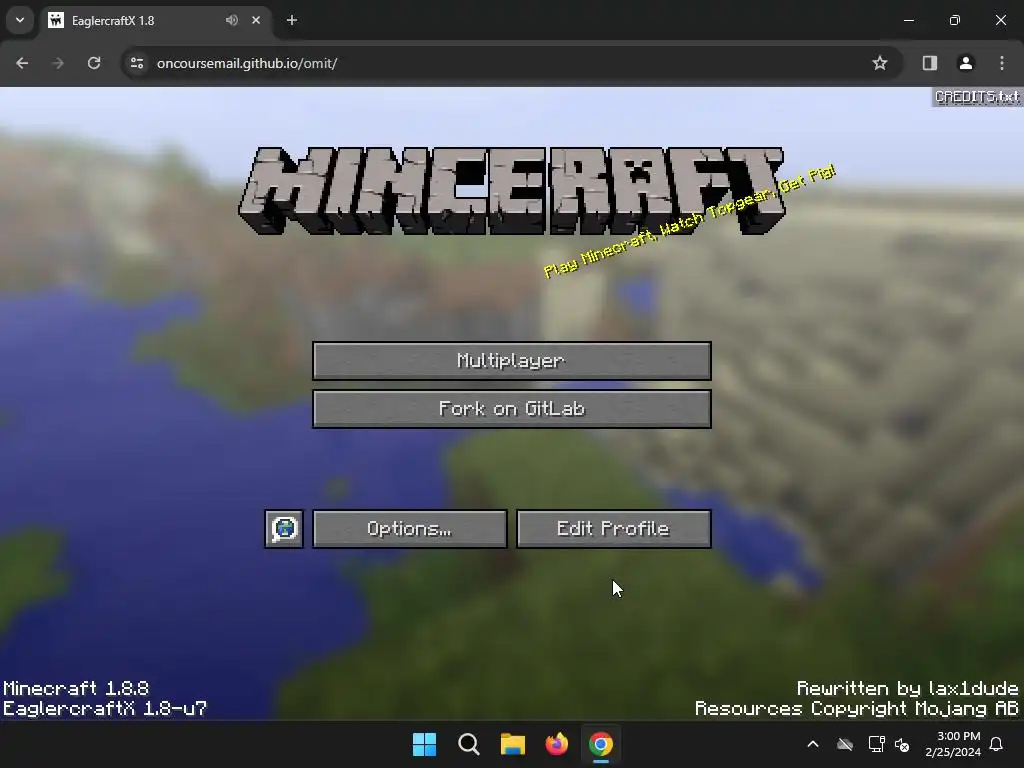Go back in browser history
This screenshot has height=768, width=1024.
click(22, 63)
